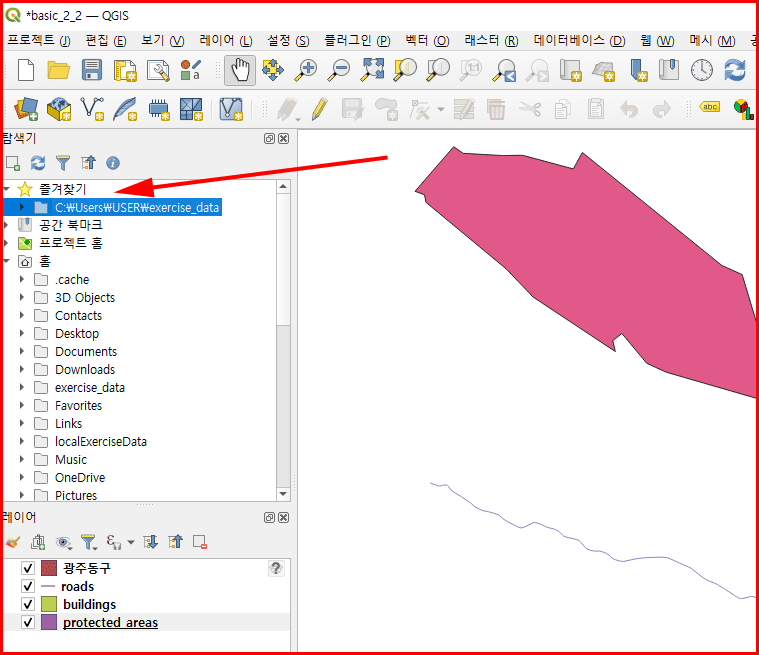Open the New Print Layout icon

click(125, 70)
